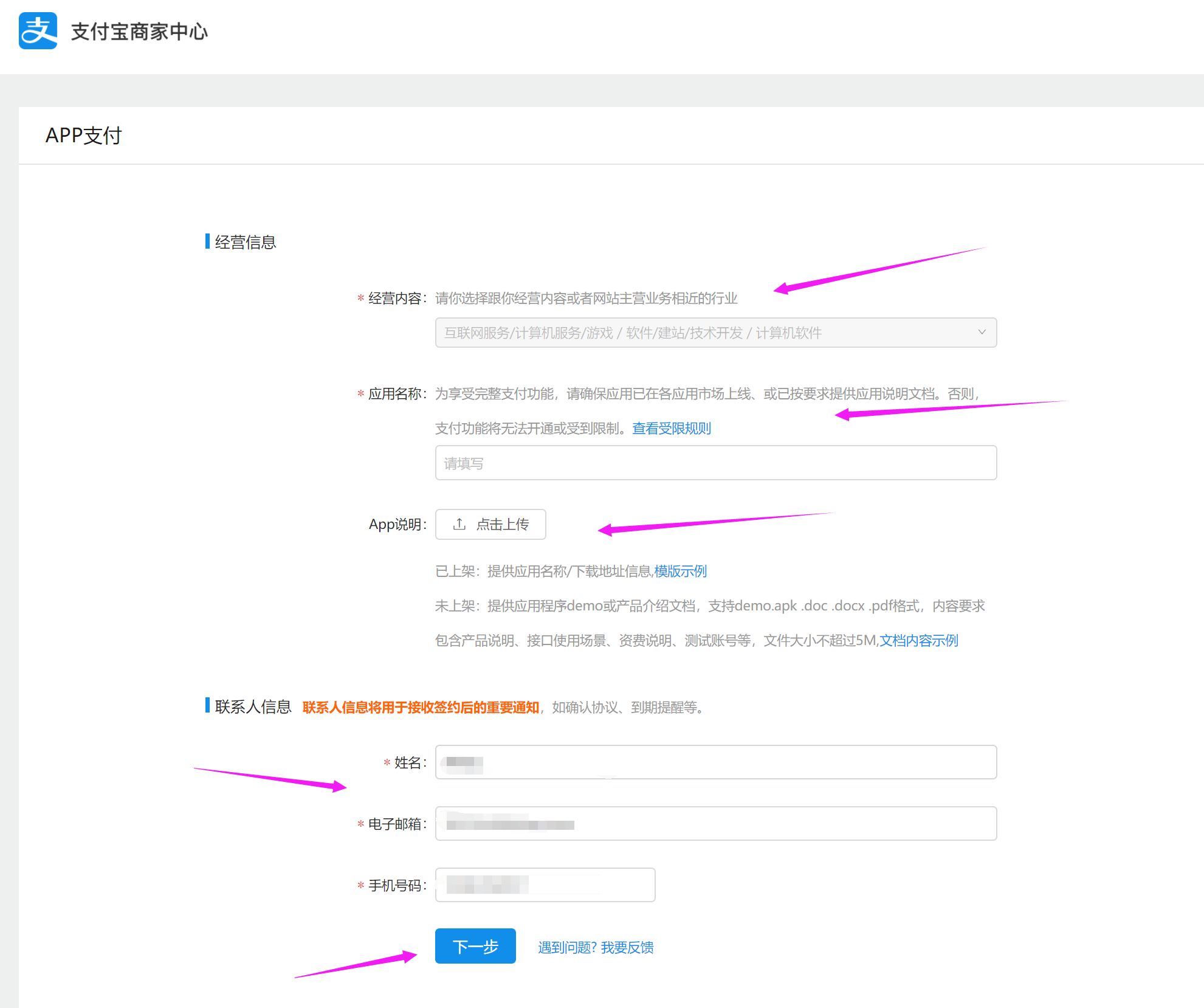Click the 点击上传 upload button
Screen dimensions: 1204x1008
pos(490,524)
